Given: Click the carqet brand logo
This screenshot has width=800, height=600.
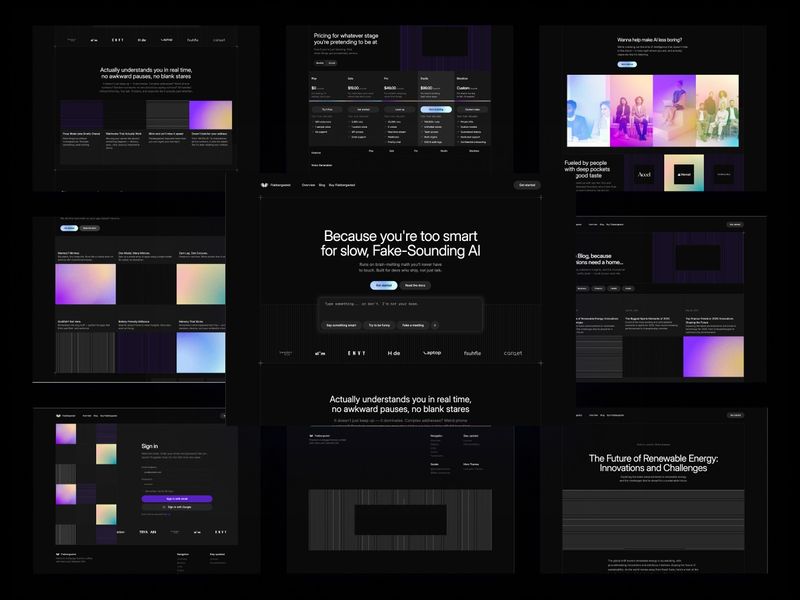Looking at the screenshot, I should (x=512, y=352).
